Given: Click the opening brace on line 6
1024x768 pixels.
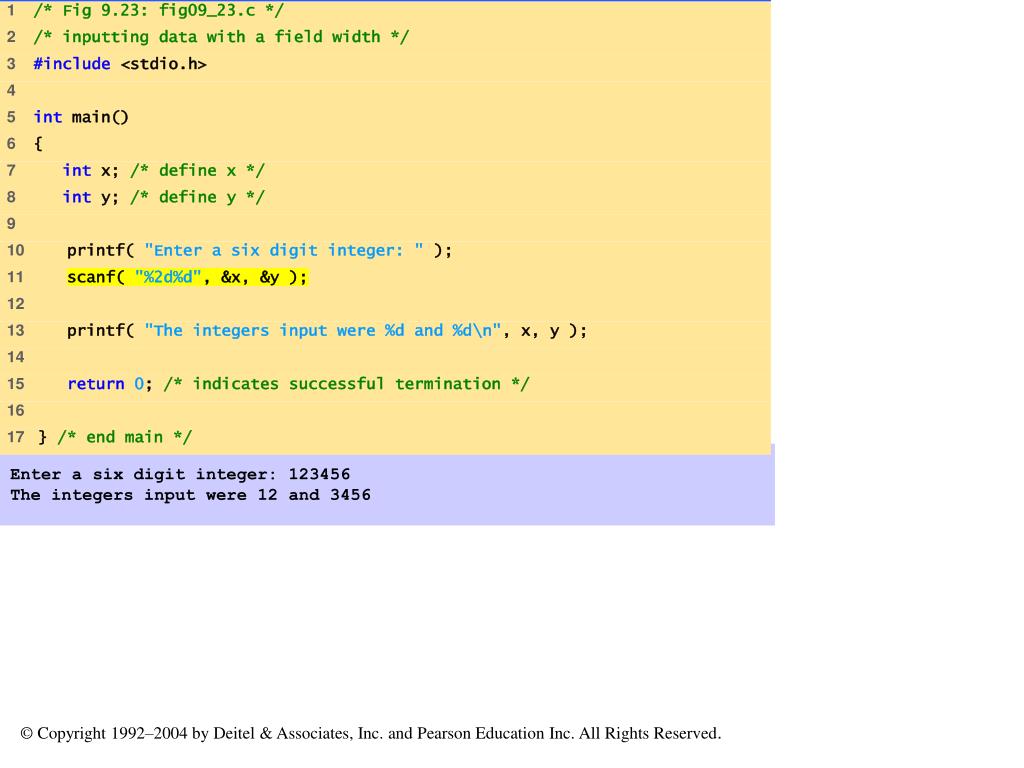Looking at the screenshot, I should pos(38,144).
